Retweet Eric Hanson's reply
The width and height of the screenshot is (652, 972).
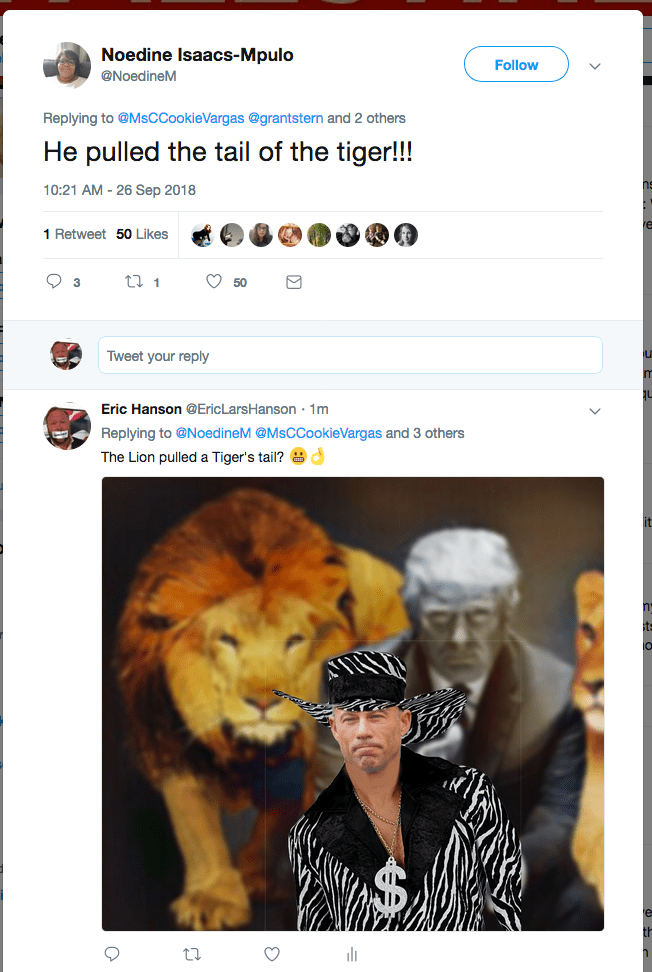[191, 954]
